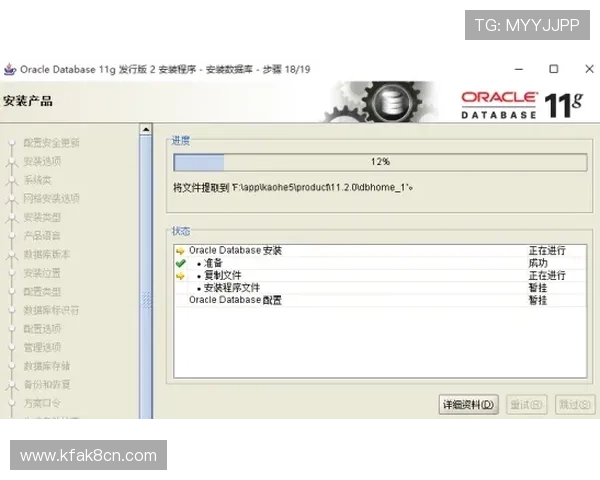Select the 数据库标识符 step in sidebar
This screenshot has height=480, width=600.
point(51,310)
